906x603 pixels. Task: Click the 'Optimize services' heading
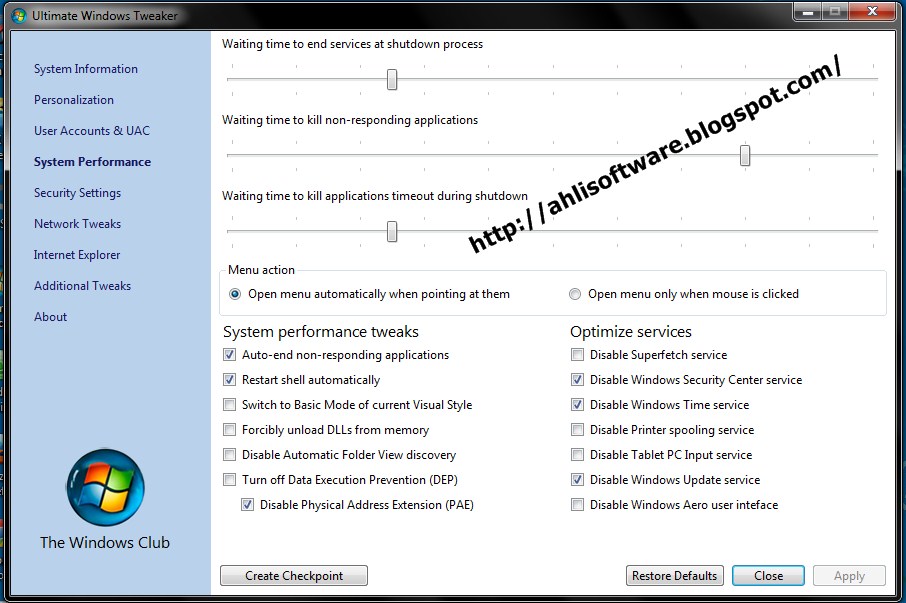(x=630, y=332)
